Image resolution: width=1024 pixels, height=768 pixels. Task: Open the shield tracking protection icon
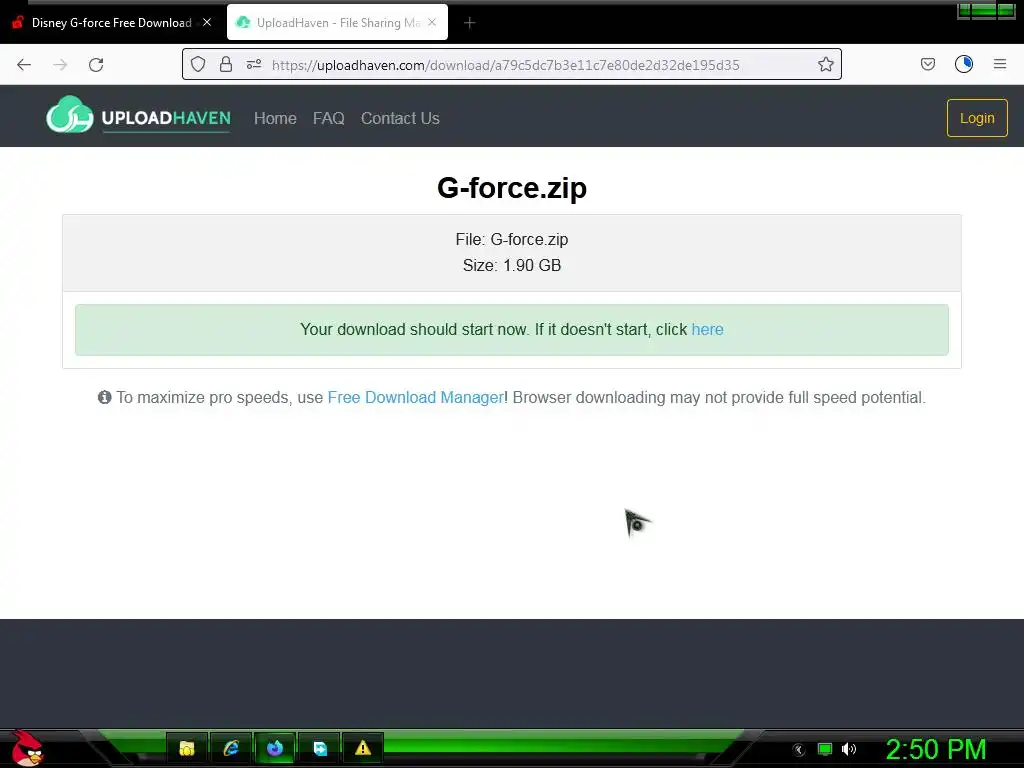tap(198, 64)
